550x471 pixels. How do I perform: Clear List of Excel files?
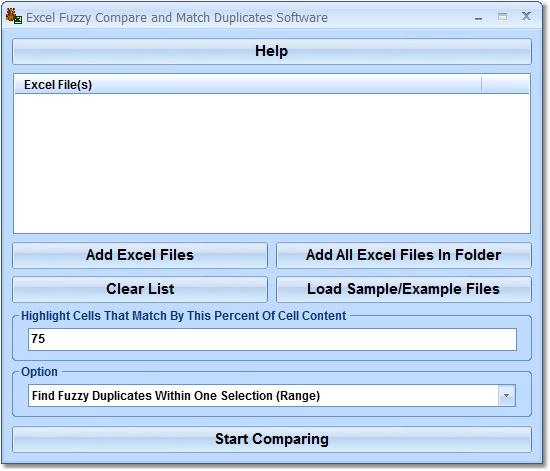point(140,289)
